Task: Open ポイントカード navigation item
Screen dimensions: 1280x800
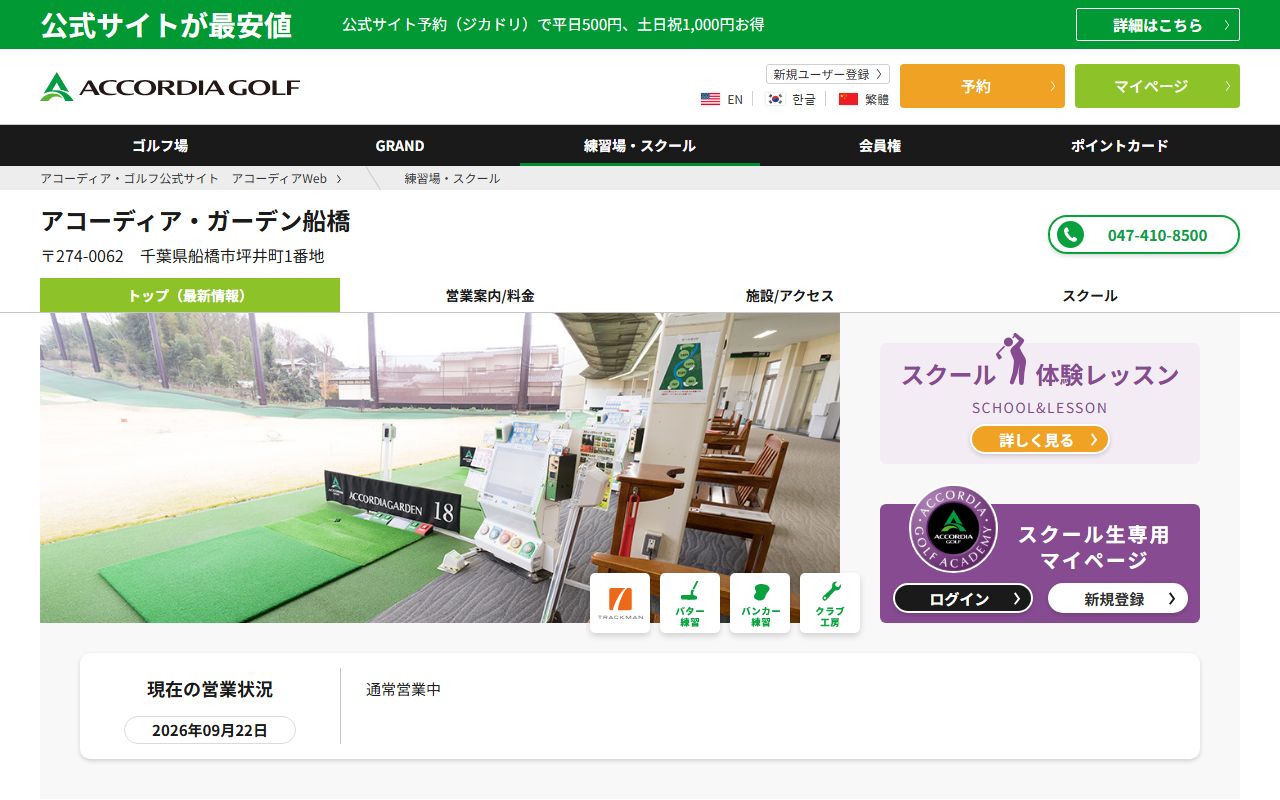Action: (1120, 146)
